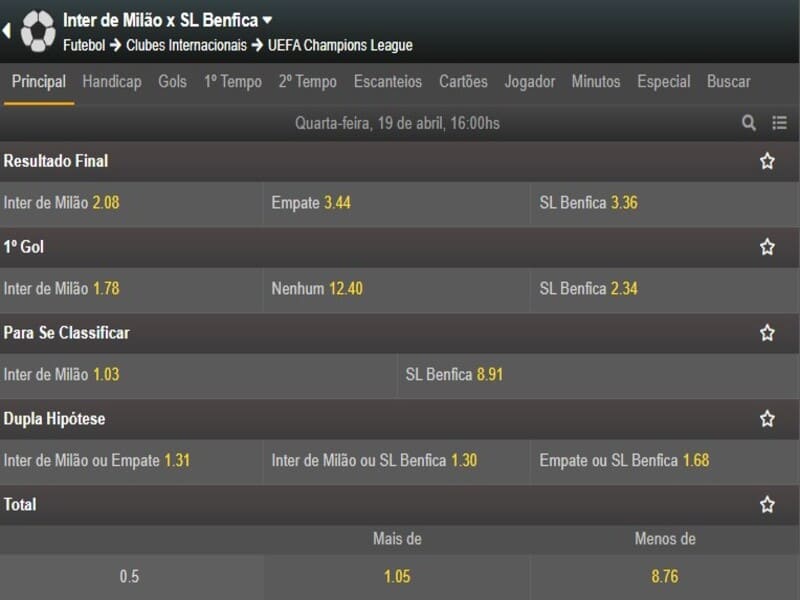The image size is (800, 600).
Task: Select Mais de 0.5 odds 1.05
Action: pyautogui.click(x=397, y=577)
